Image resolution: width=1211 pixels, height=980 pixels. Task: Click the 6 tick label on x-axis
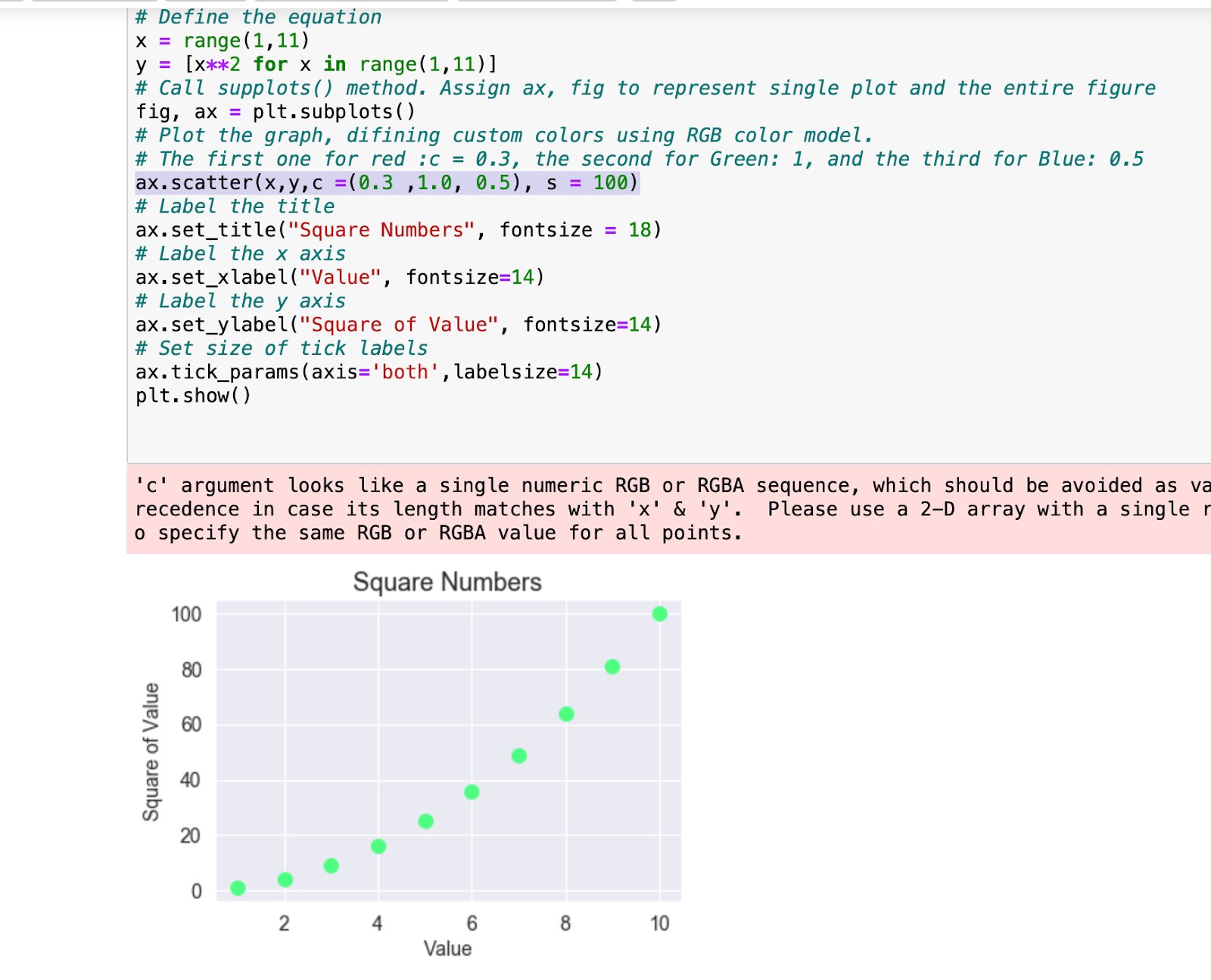click(472, 922)
